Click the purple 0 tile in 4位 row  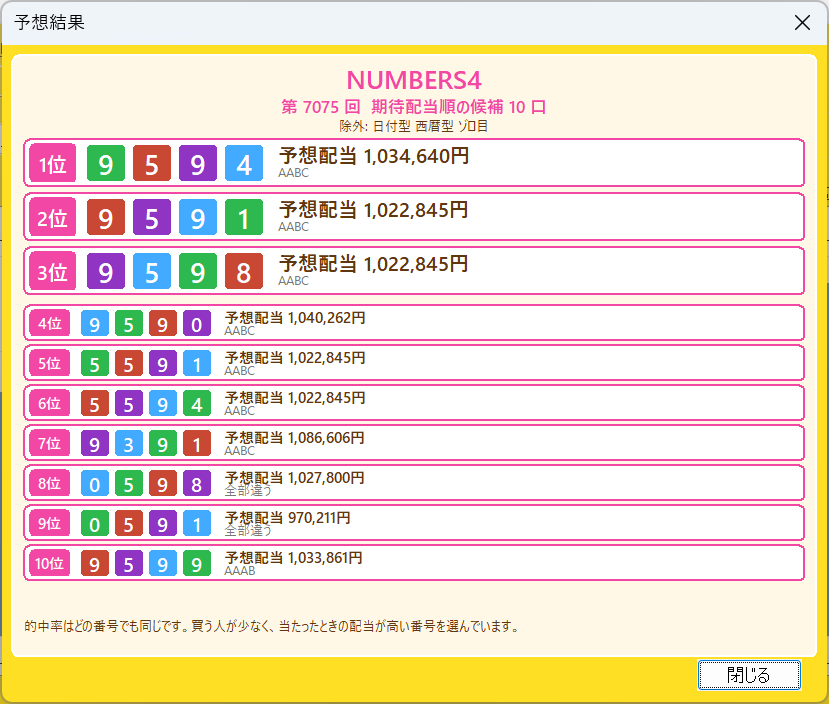click(x=197, y=323)
